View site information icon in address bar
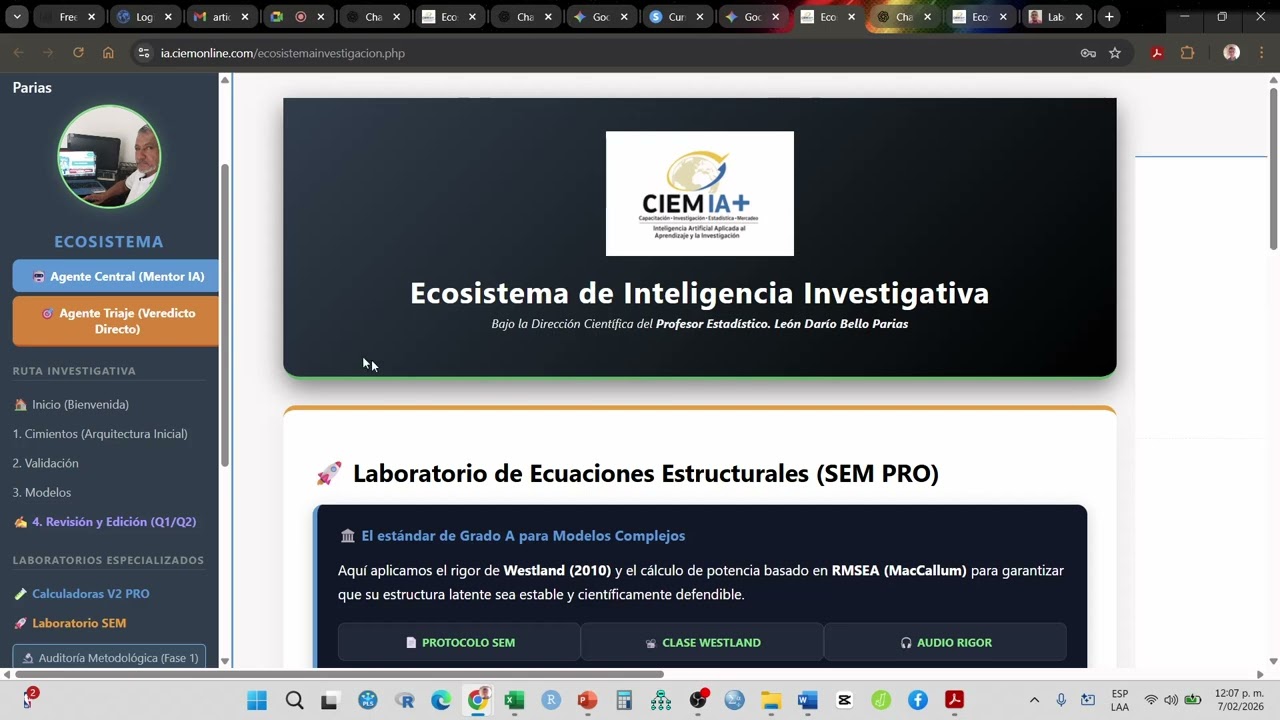The image size is (1280, 720). [x=144, y=53]
